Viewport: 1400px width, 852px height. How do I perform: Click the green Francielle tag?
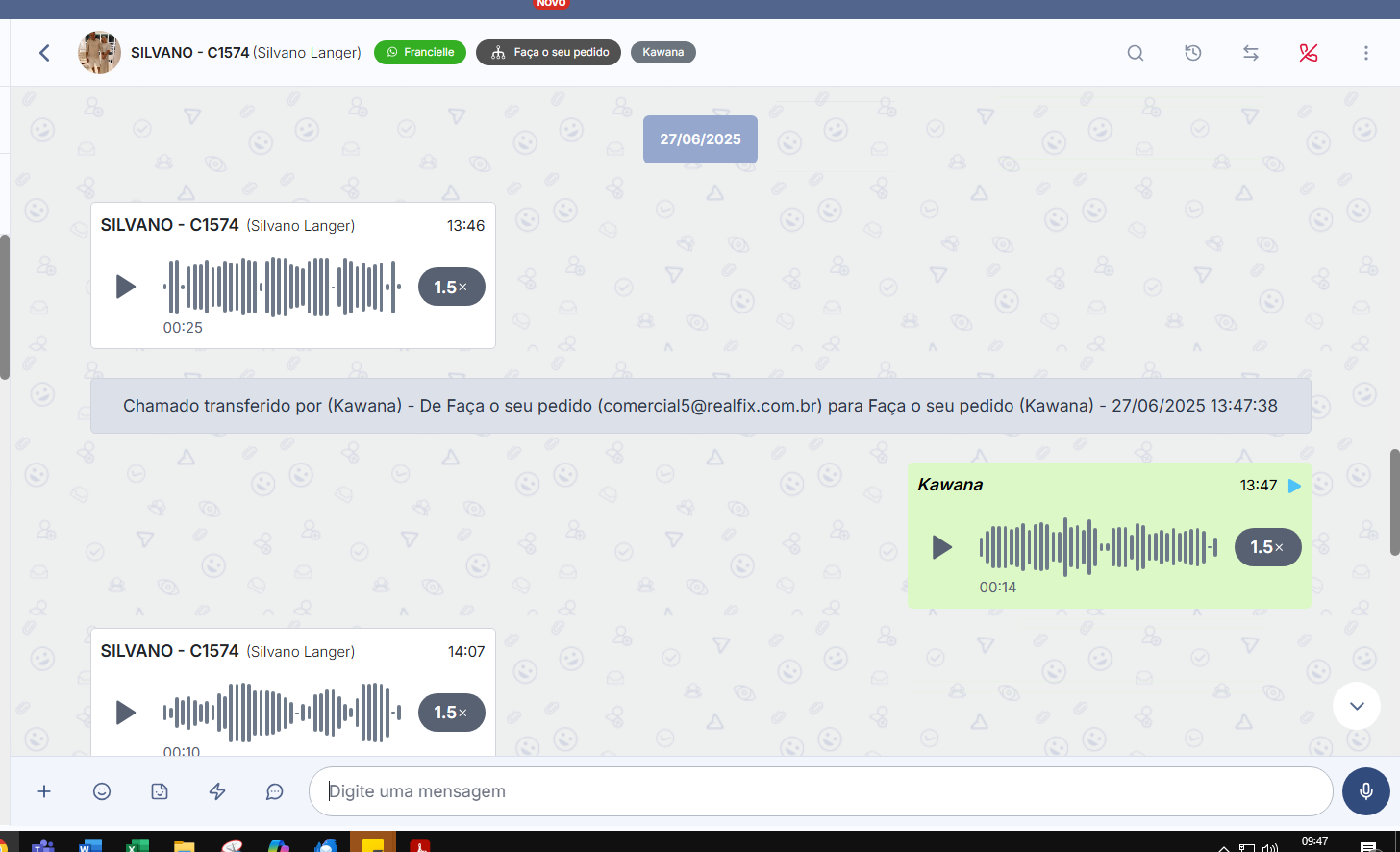(420, 52)
